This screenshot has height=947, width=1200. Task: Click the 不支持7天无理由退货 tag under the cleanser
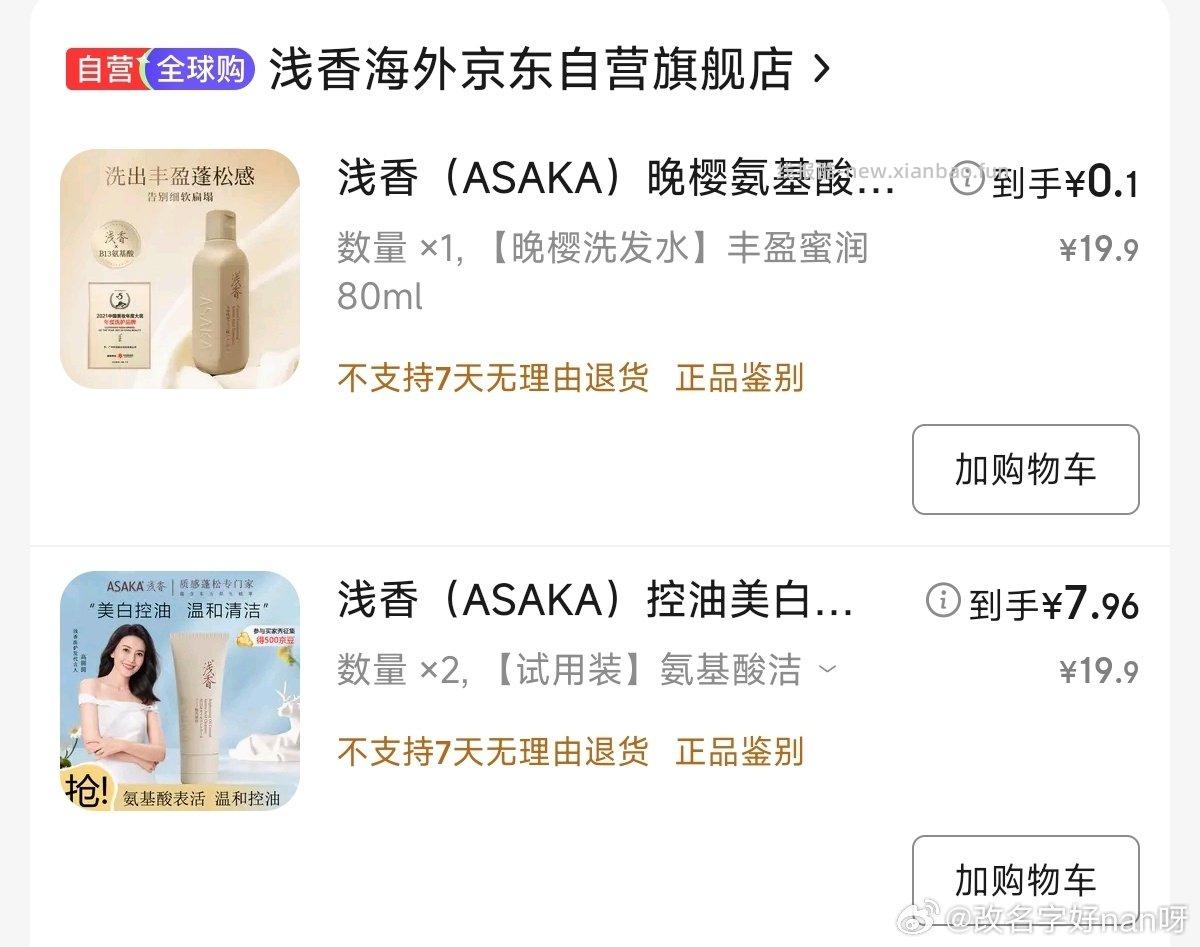tap(493, 751)
